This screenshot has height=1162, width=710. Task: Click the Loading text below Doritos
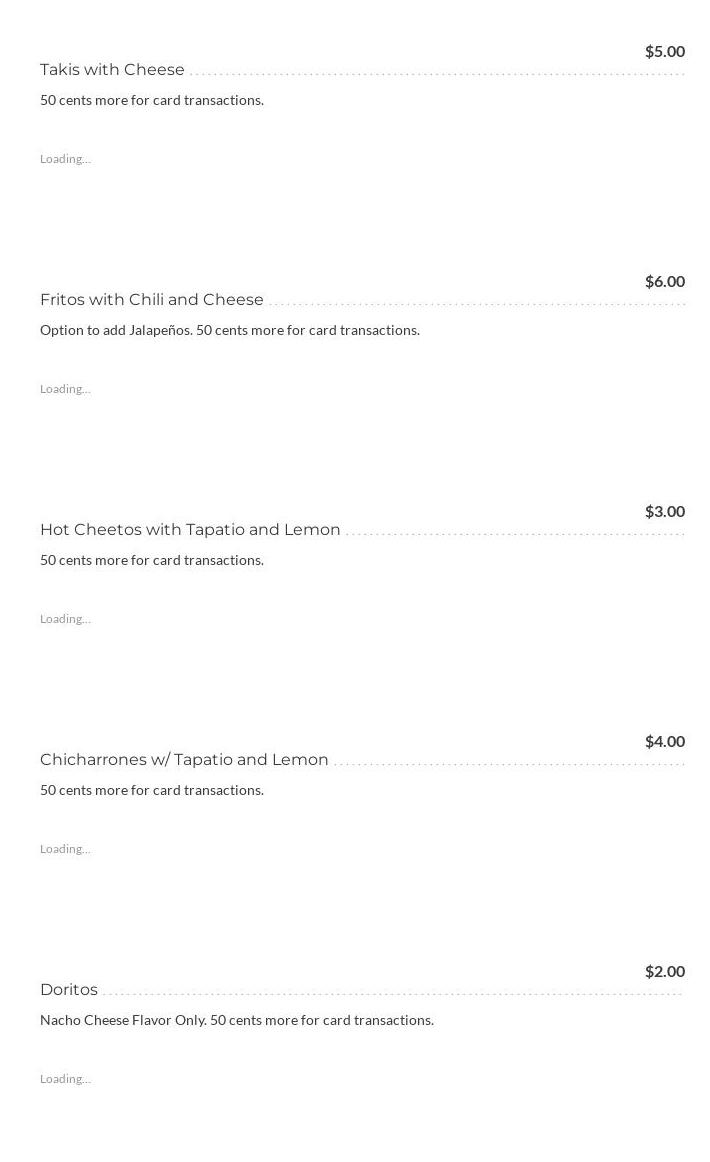coord(65,1079)
